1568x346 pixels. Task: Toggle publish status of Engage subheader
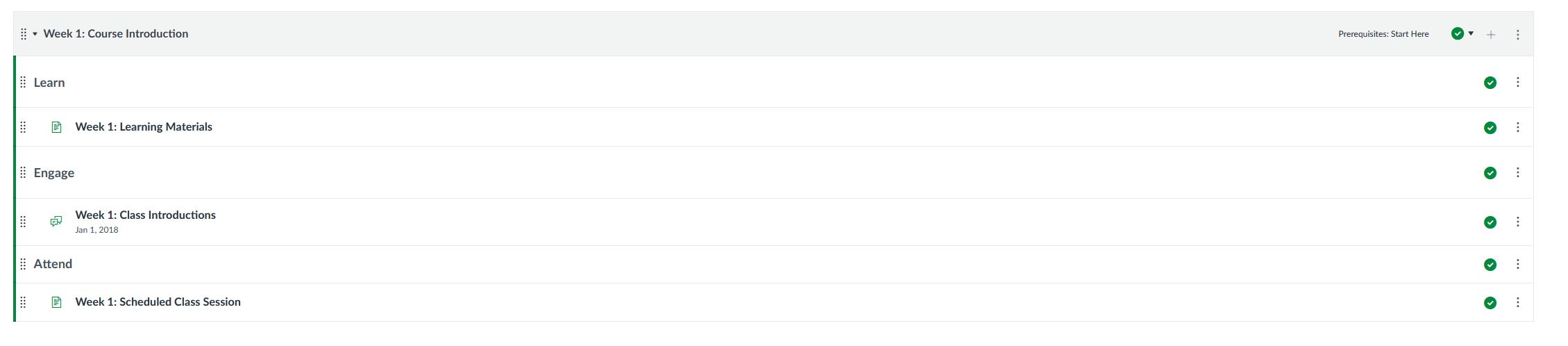pyautogui.click(x=1490, y=173)
